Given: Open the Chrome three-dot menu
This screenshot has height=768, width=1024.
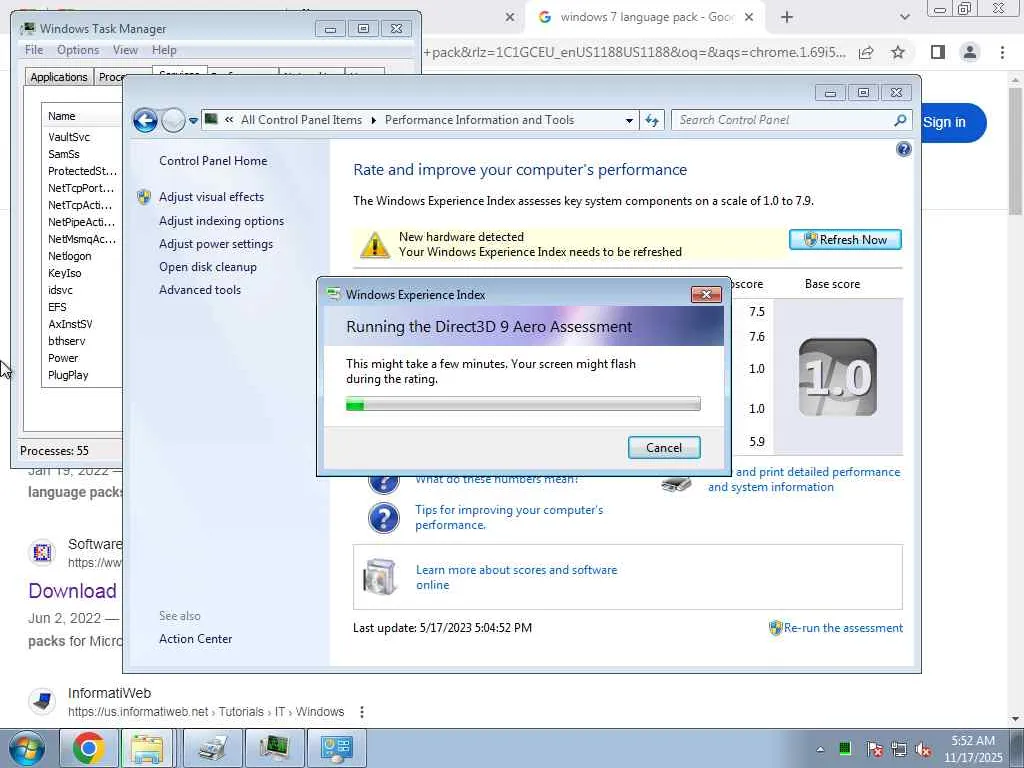Looking at the screenshot, I should (x=1002, y=52).
